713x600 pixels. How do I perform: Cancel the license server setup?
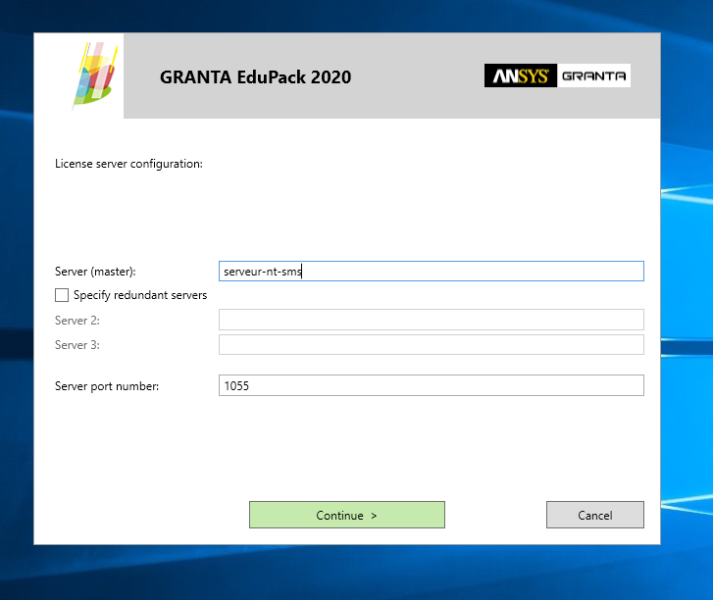tap(594, 515)
